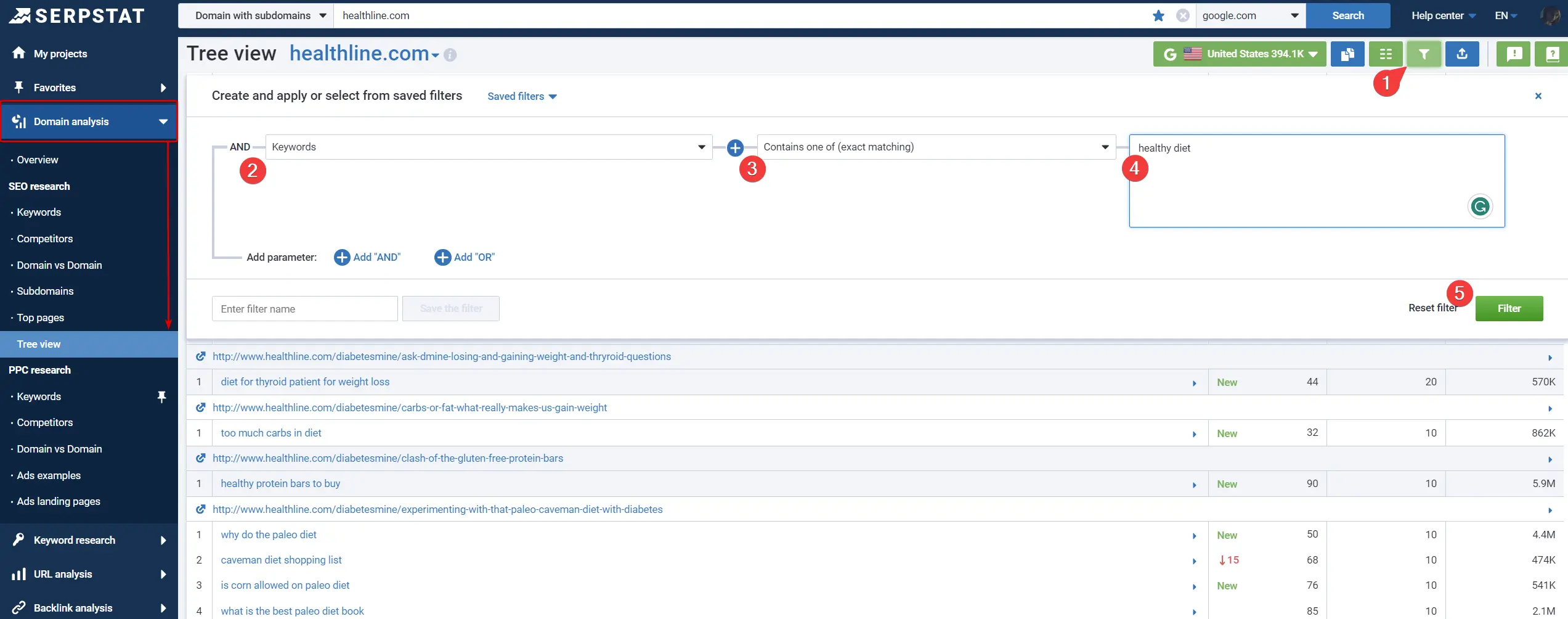Image resolution: width=1568 pixels, height=619 pixels.
Task: Click the user avatar icon
Action: click(1550, 15)
